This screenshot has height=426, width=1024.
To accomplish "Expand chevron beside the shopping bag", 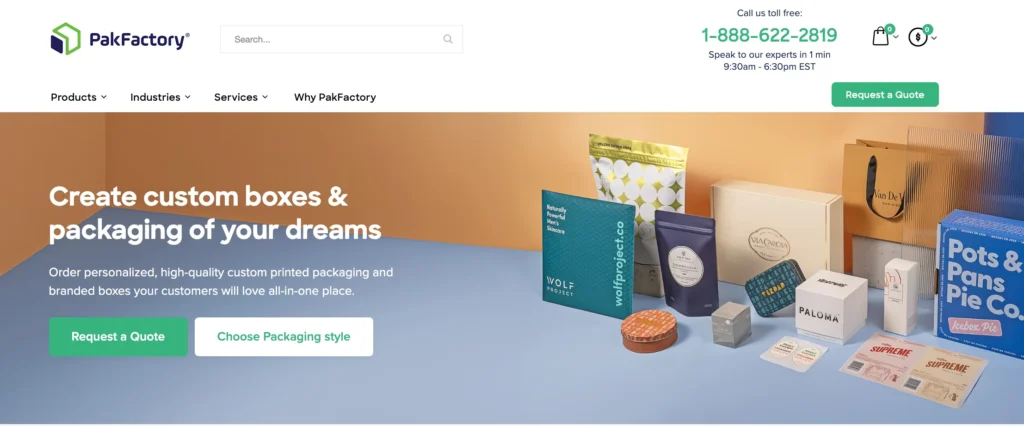I will [x=896, y=37].
